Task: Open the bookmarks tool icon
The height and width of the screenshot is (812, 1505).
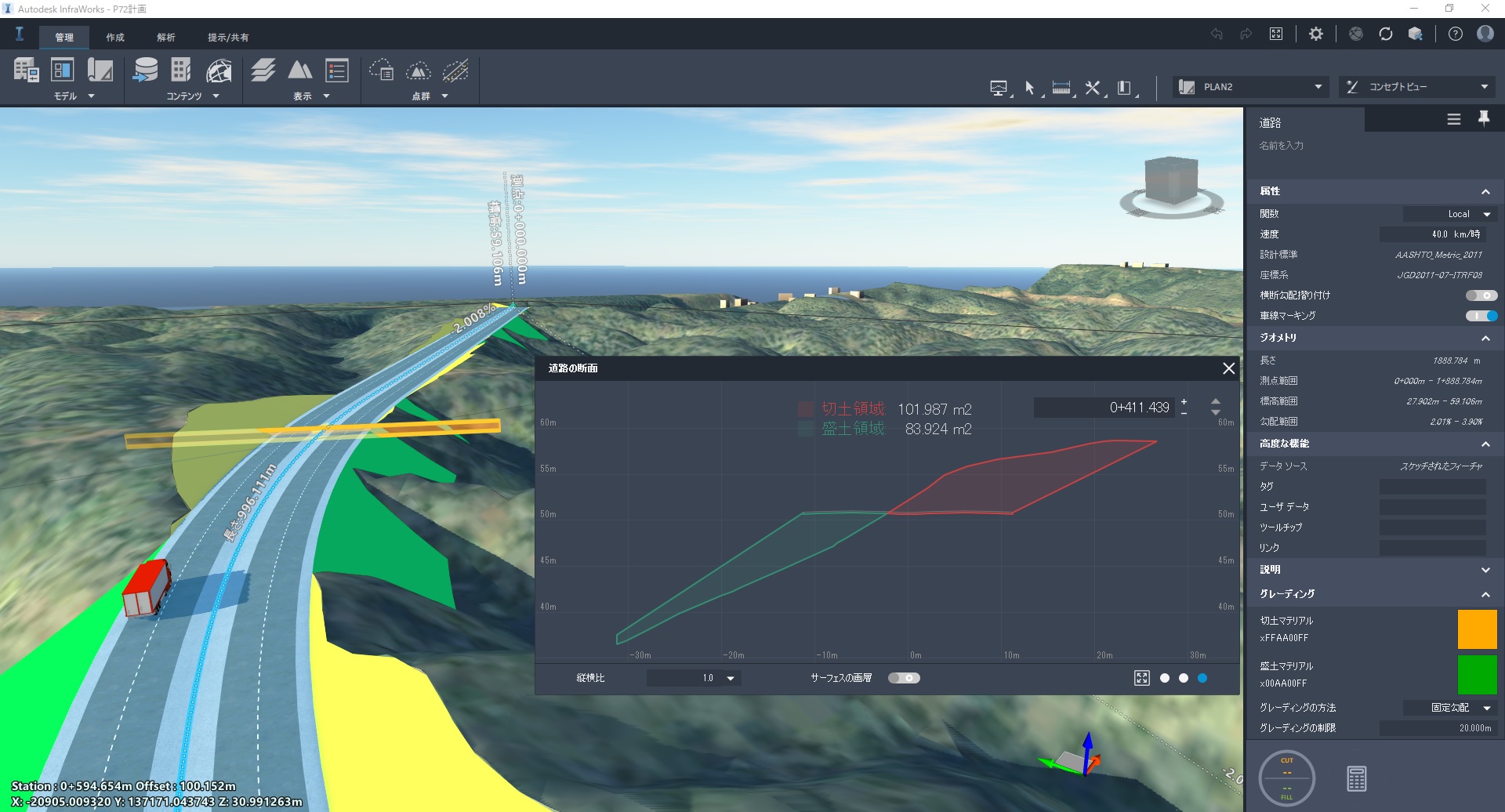Action: click(x=1124, y=88)
